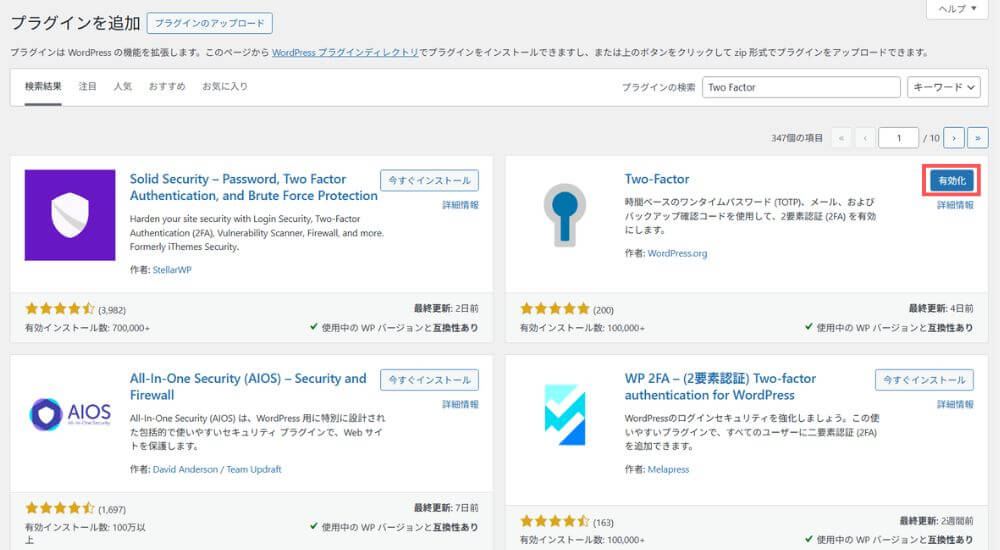Open the WordPress プラグインディレクトリ link

(x=345, y=52)
